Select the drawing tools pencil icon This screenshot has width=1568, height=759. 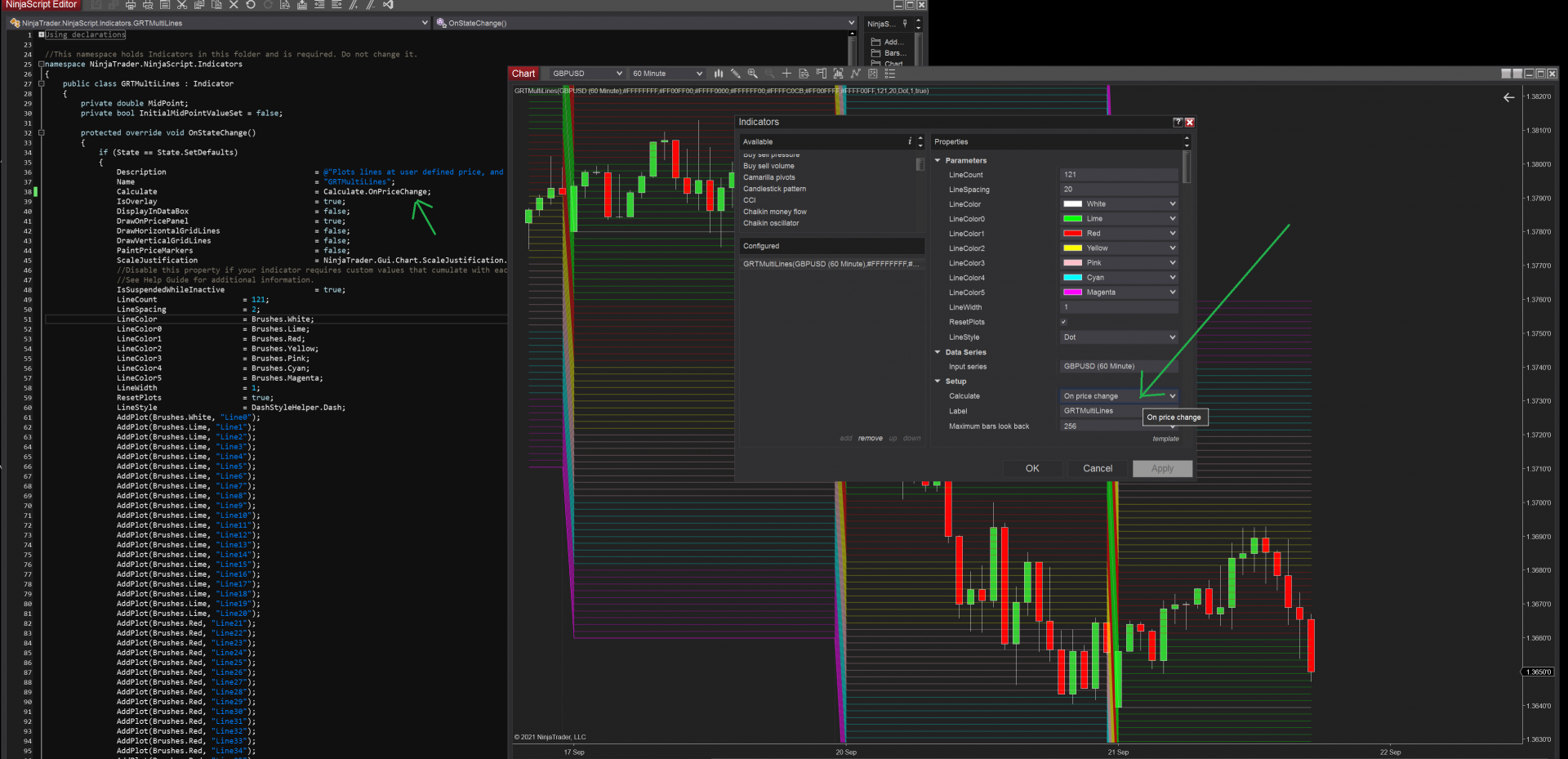[736, 74]
